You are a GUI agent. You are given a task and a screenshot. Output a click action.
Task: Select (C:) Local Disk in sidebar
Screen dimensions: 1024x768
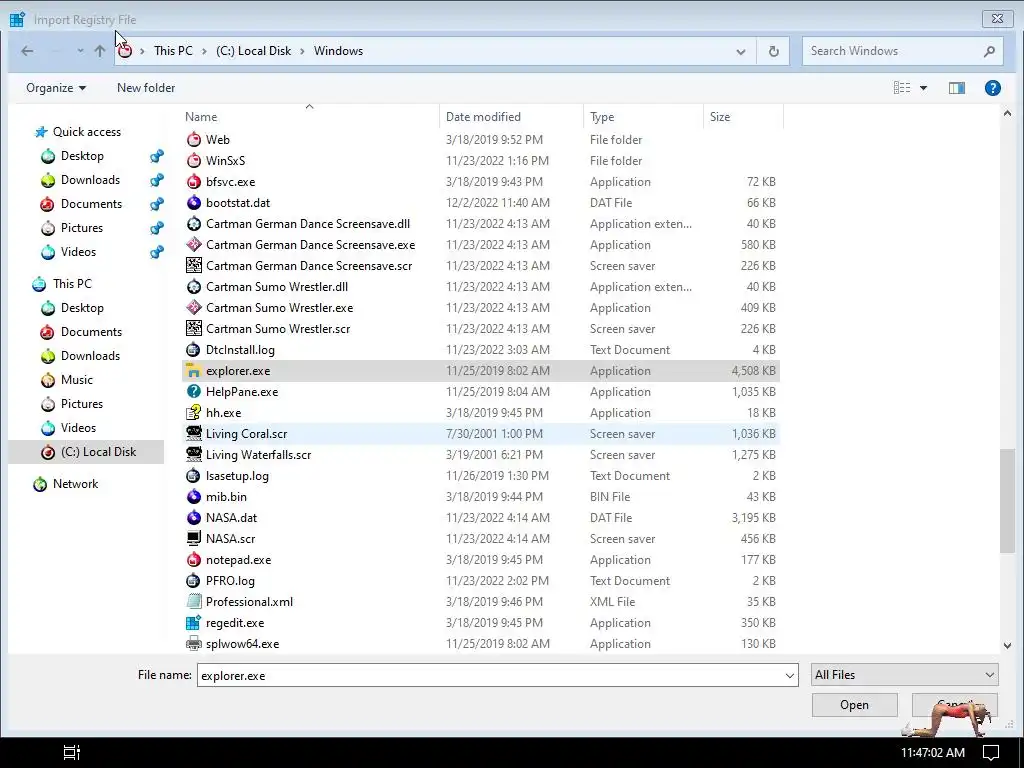[98, 452]
